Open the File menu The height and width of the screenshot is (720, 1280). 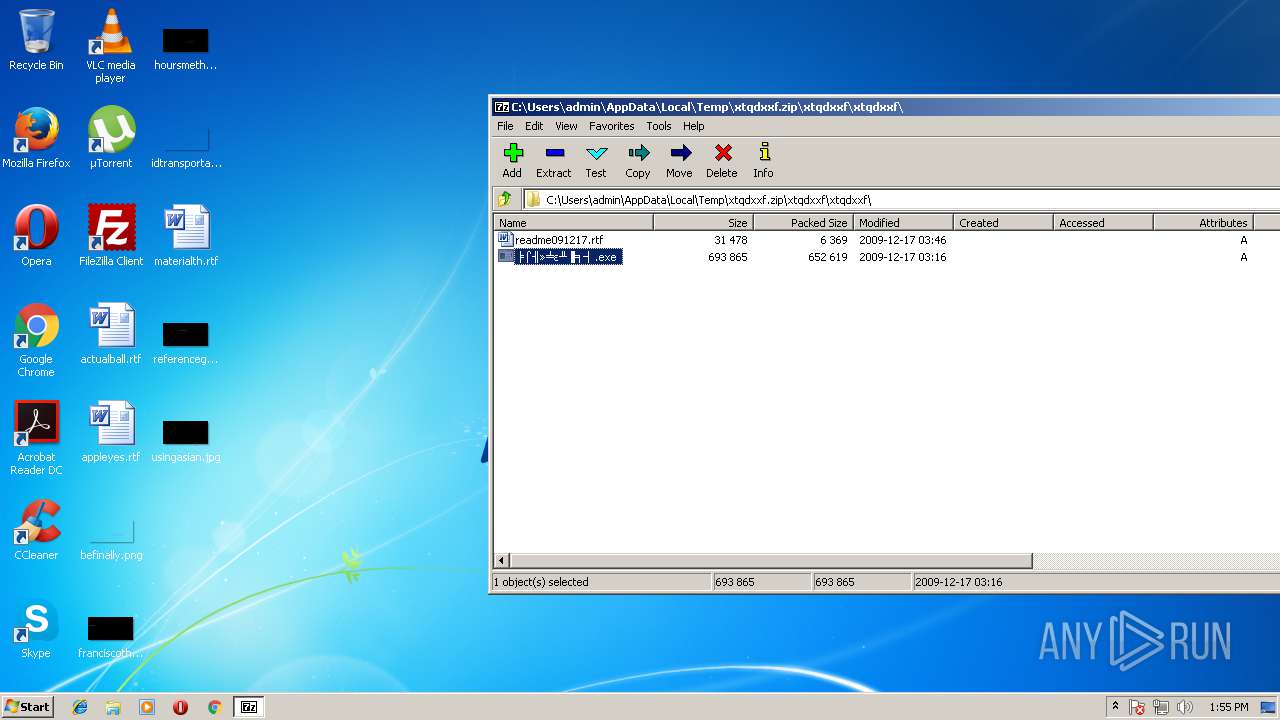coord(505,126)
